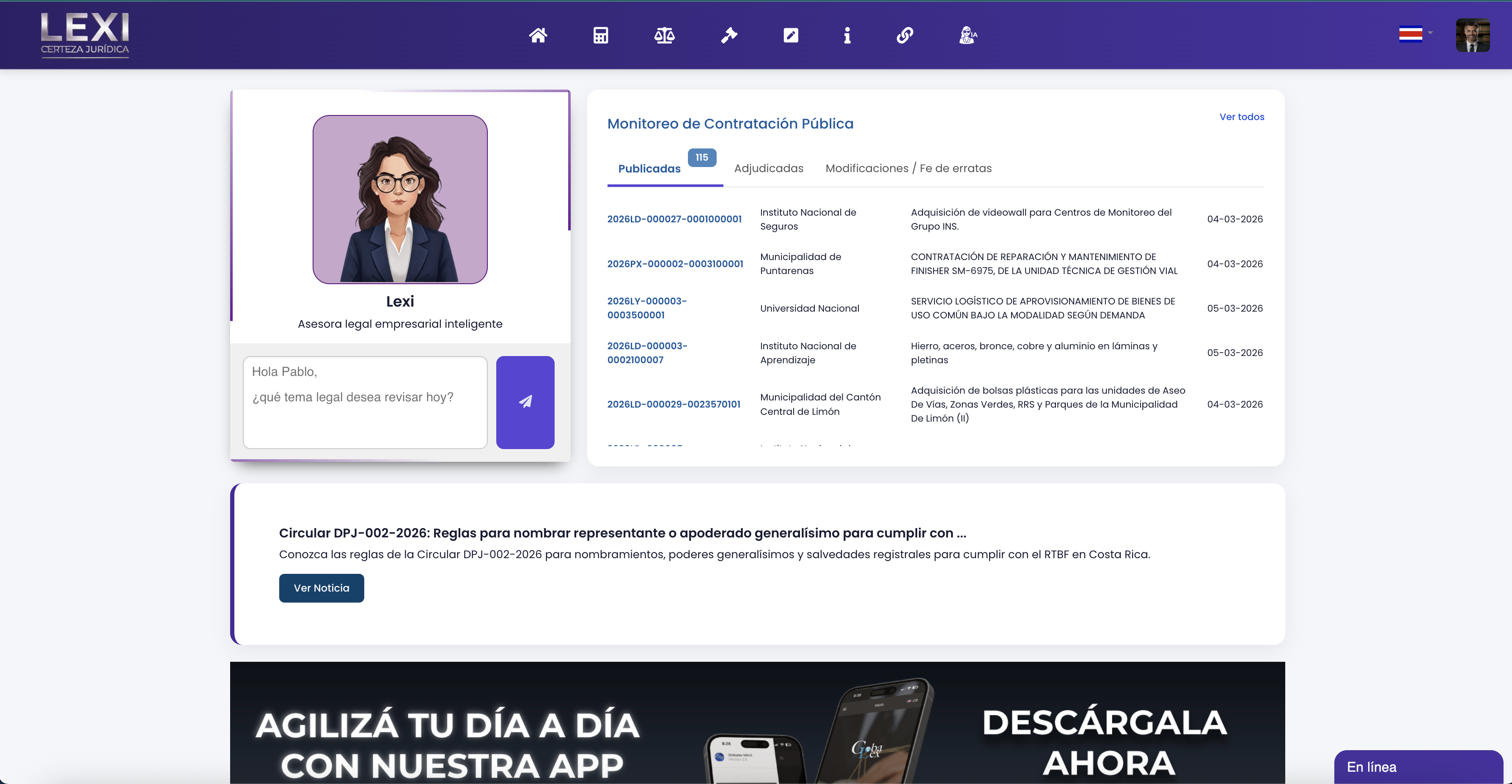
Task: Click the Lexi chat message input field
Action: 365,402
